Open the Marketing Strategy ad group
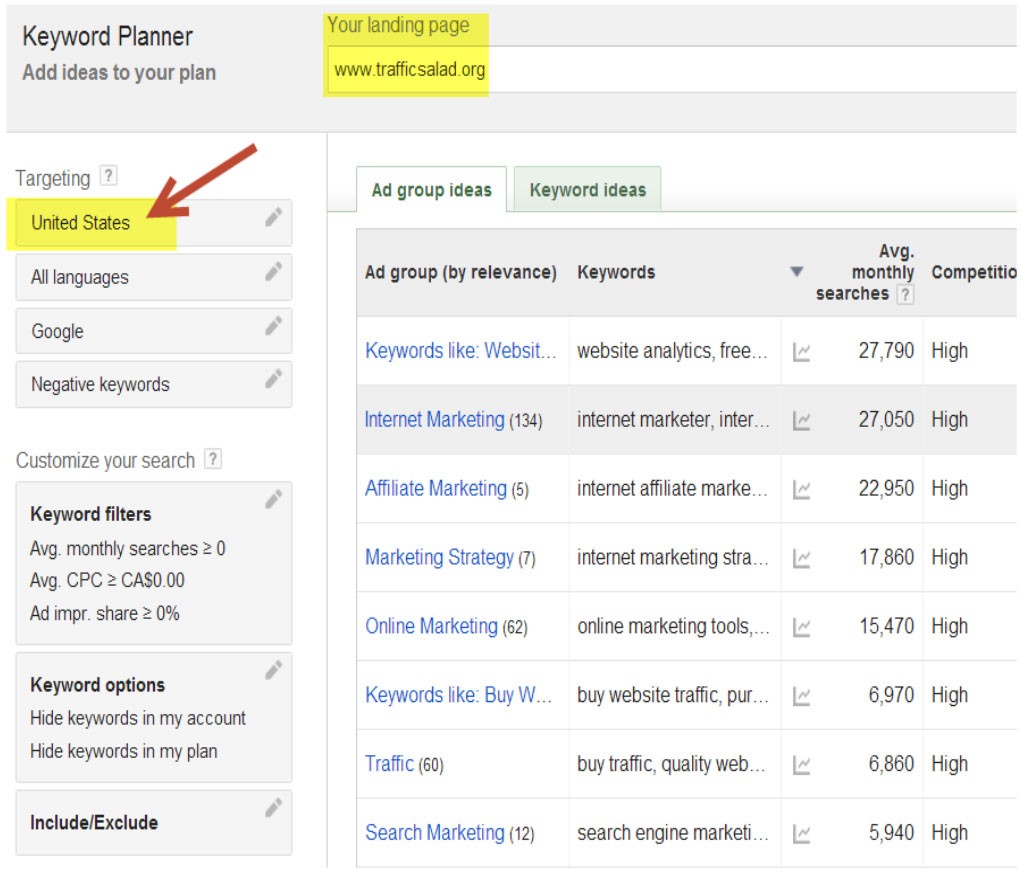The image size is (1021, 869). tap(439, 557)
